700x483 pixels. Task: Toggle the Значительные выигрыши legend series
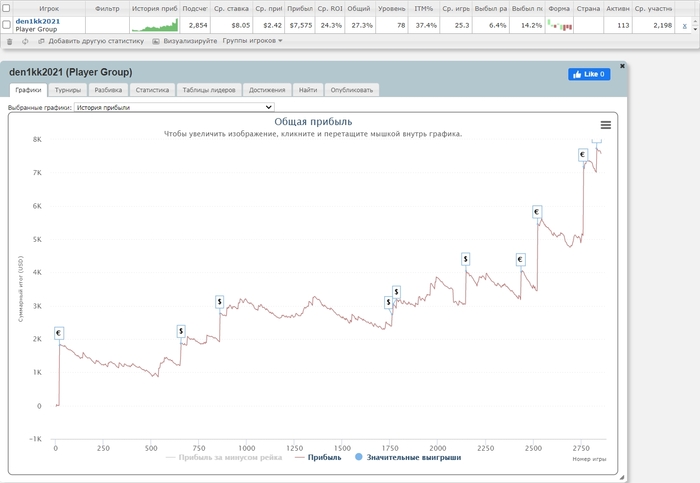pos(408,458)
